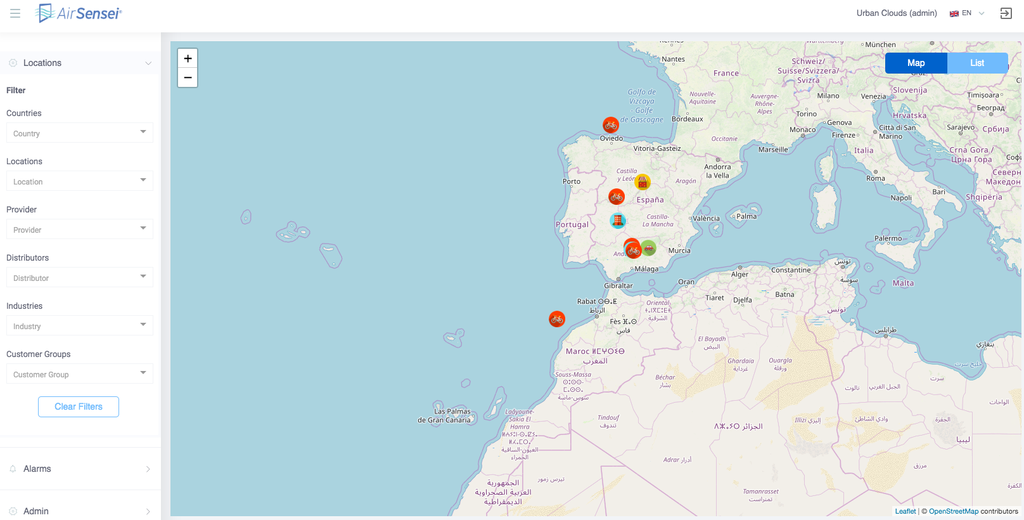Open the EN language selector
1024x520 pixels.
(x=967, y=13)
